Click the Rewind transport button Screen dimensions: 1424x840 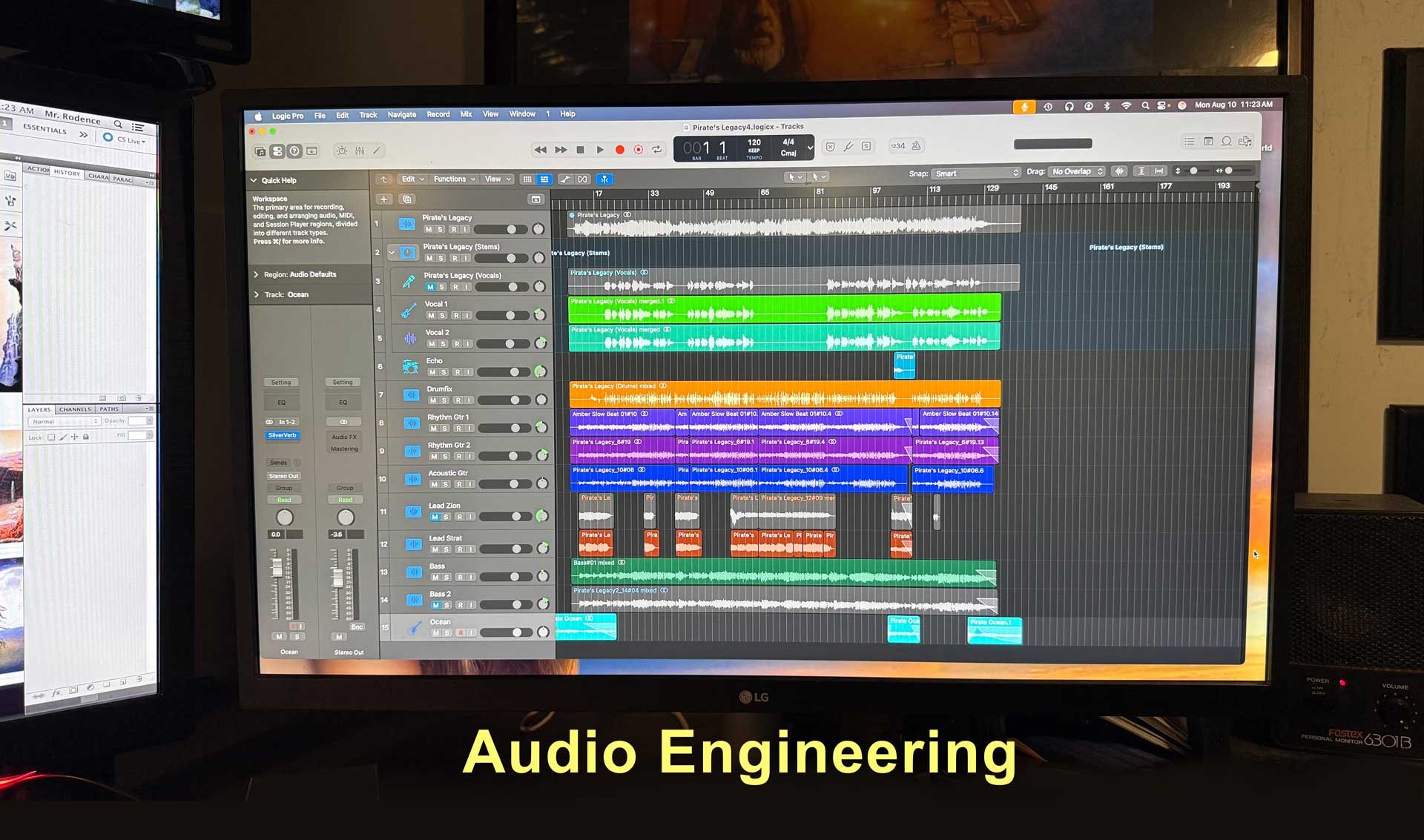(x=541, y=150)
